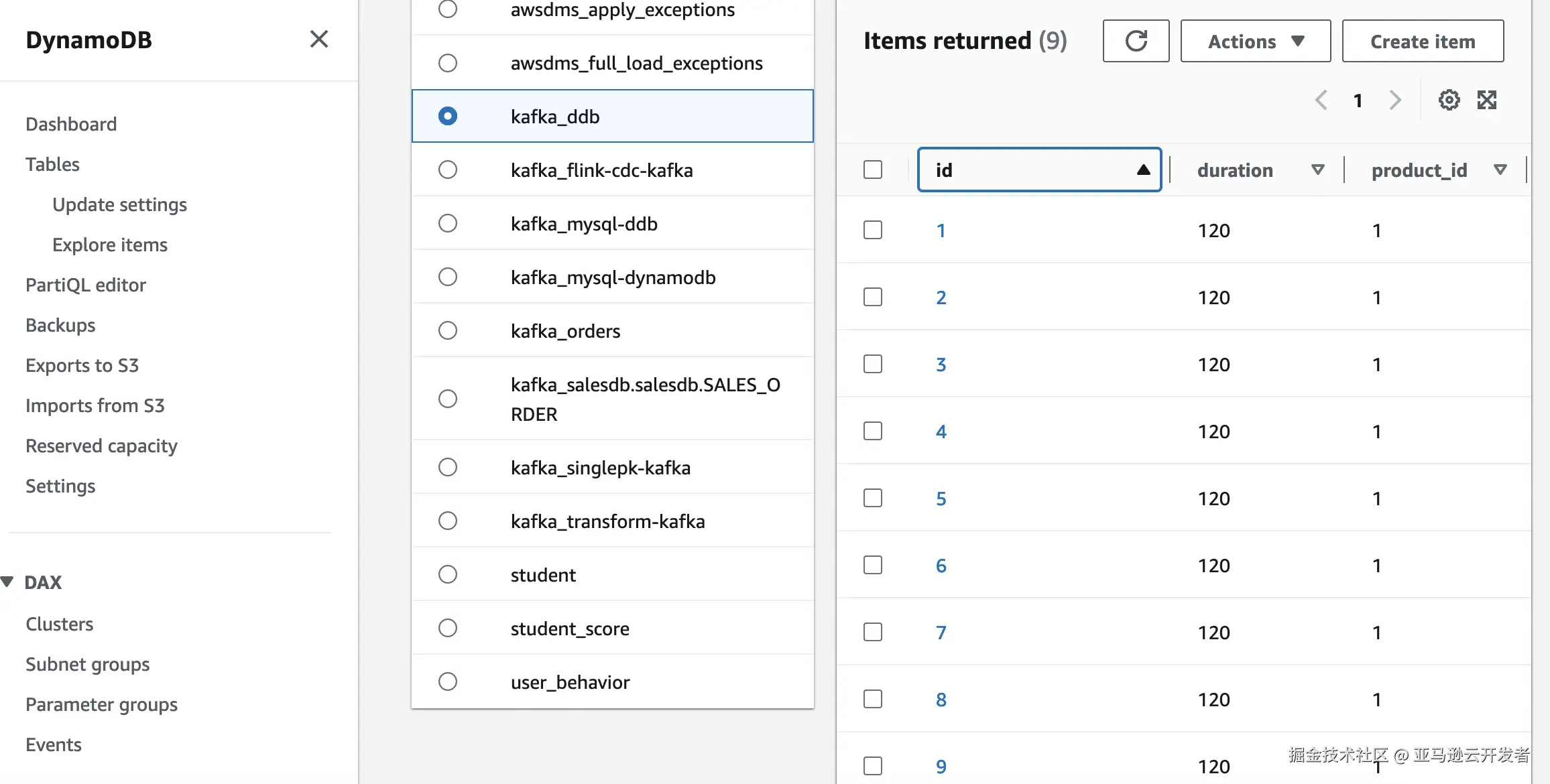Open PartiQL editor from sidebar
The height and width of the screenshot is (784, 1550).
click(86, 285)
